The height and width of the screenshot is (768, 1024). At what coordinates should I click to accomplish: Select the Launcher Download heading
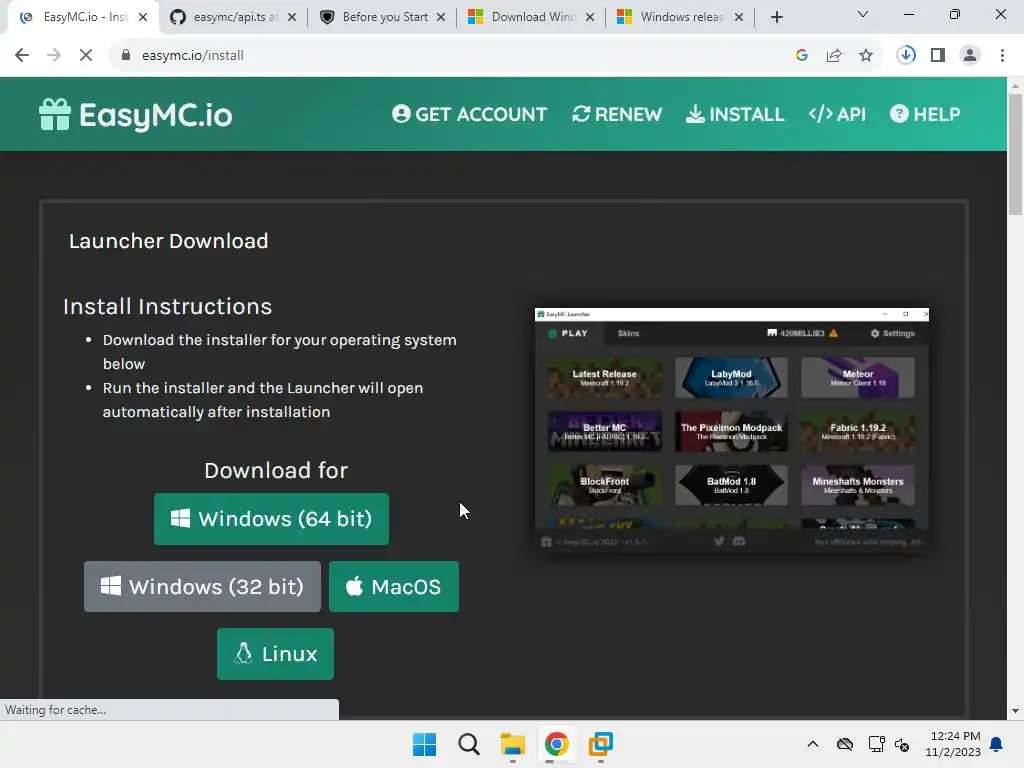168,241
